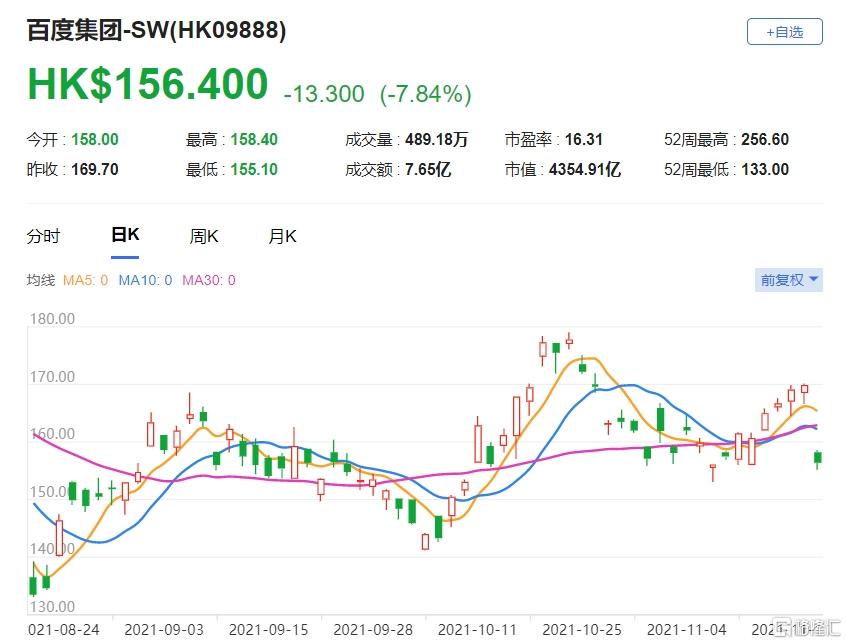
Task: Select the 2021-09-03 date on the axis
Action: pyautogui.click(x=162, y=630)
